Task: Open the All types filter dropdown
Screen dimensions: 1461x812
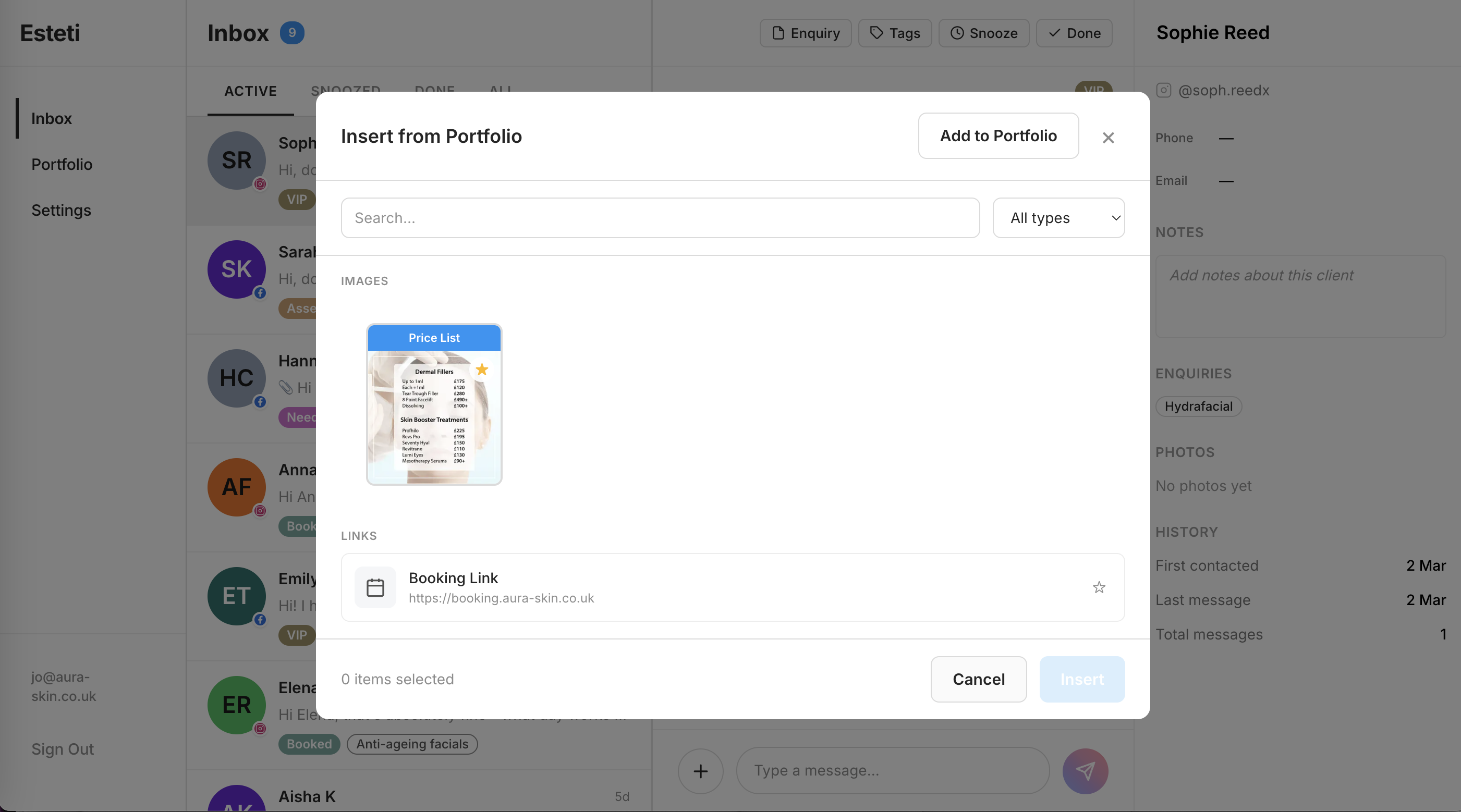Action: coord(1058,218)
